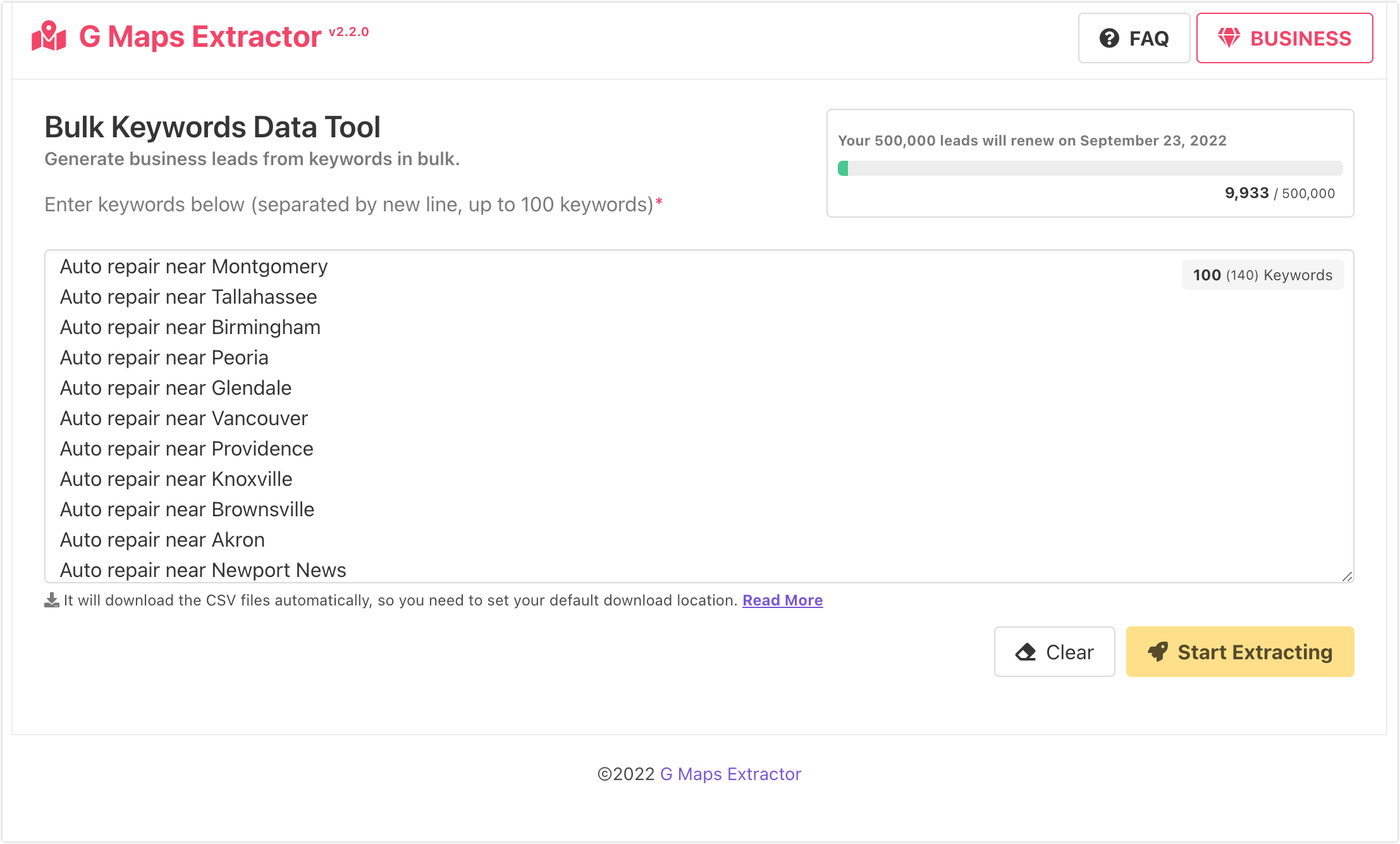This screenshot has width=1400, height=844.
Task: Click on 'Auto repair near Vancouver' keyword line
Action: [183, 418]
